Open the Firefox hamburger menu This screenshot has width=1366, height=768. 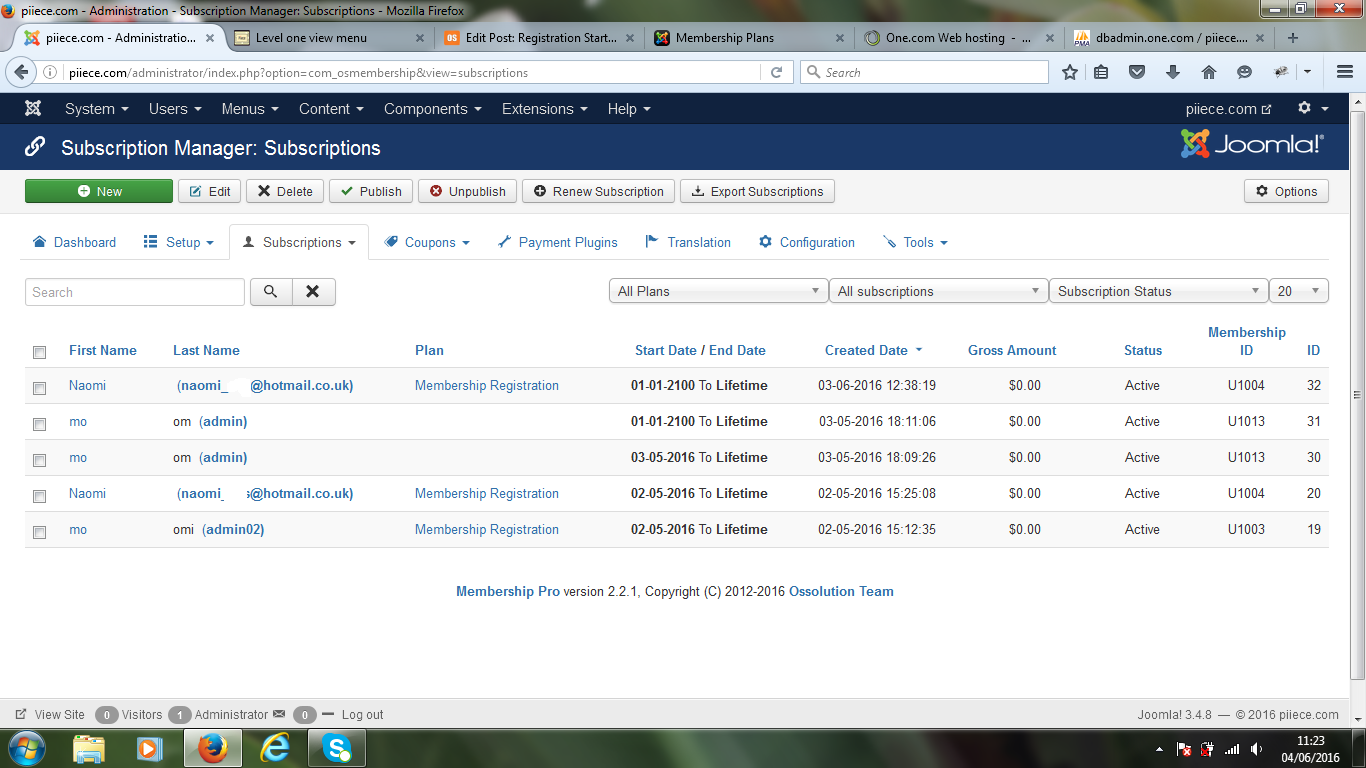1344,73
